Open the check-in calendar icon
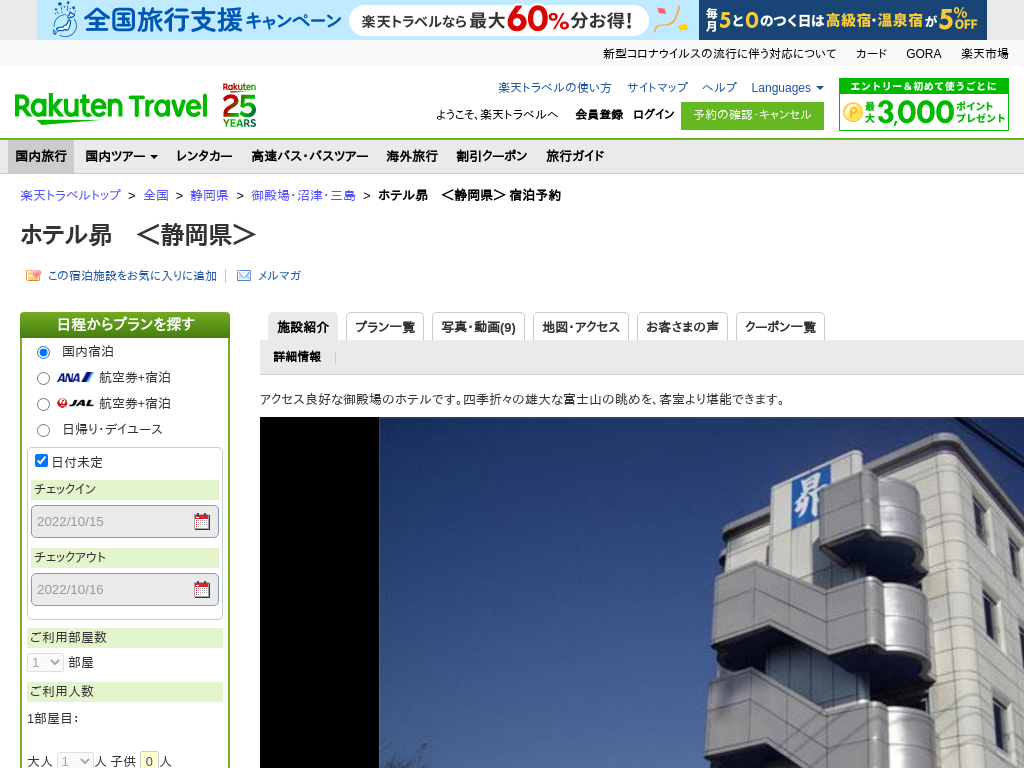 point(202,521)
